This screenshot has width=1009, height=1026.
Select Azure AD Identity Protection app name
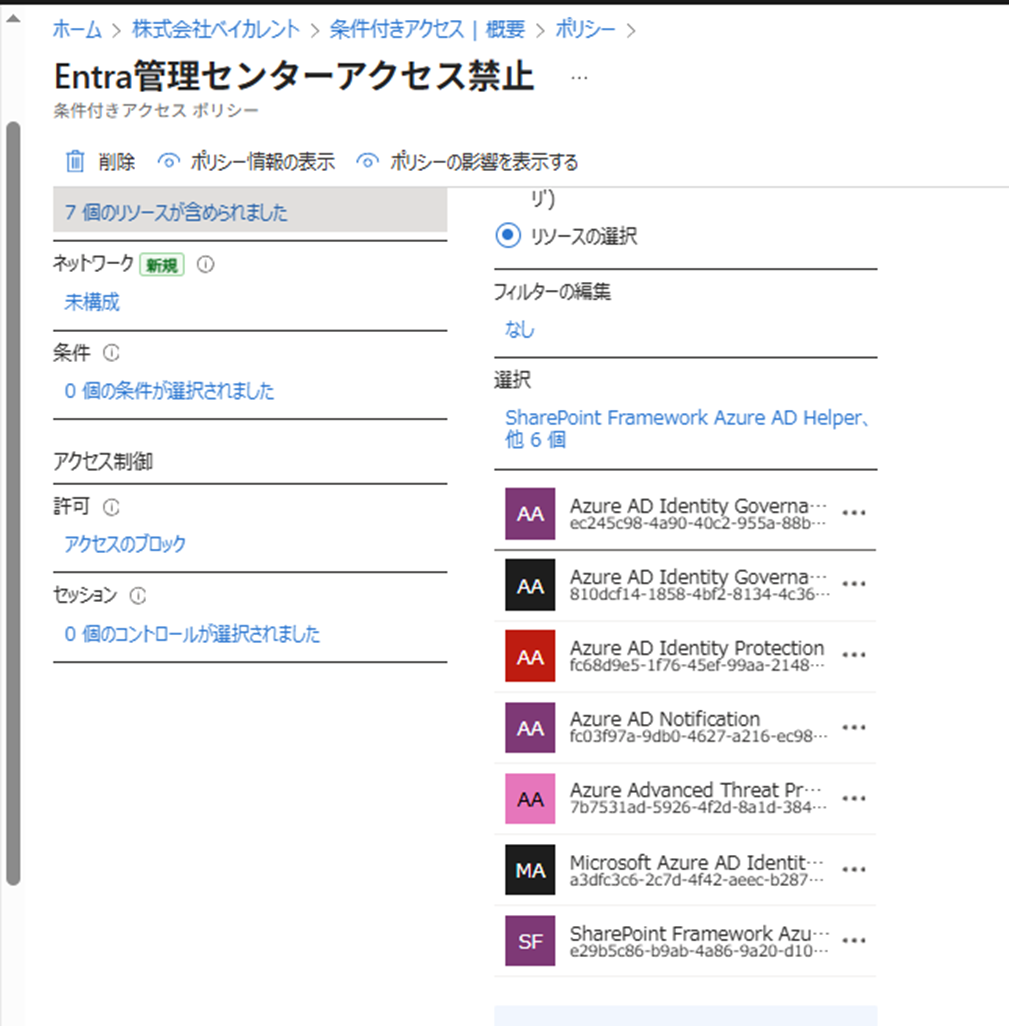697,648
